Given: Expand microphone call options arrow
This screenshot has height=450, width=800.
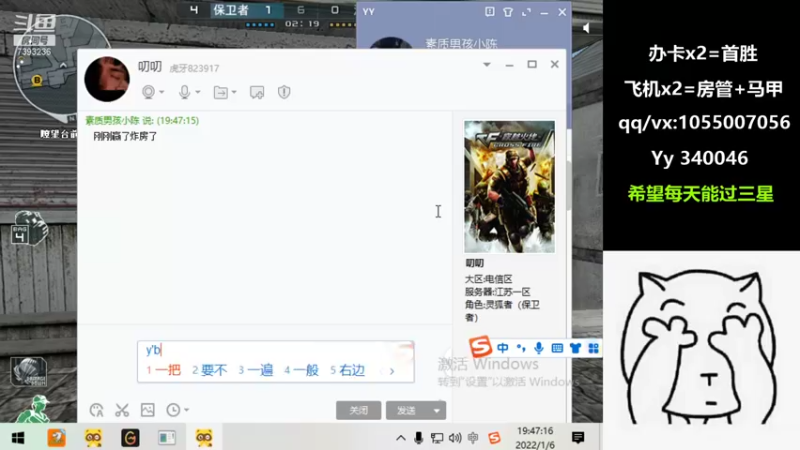Looking at the screenshot, I should 198,92.
